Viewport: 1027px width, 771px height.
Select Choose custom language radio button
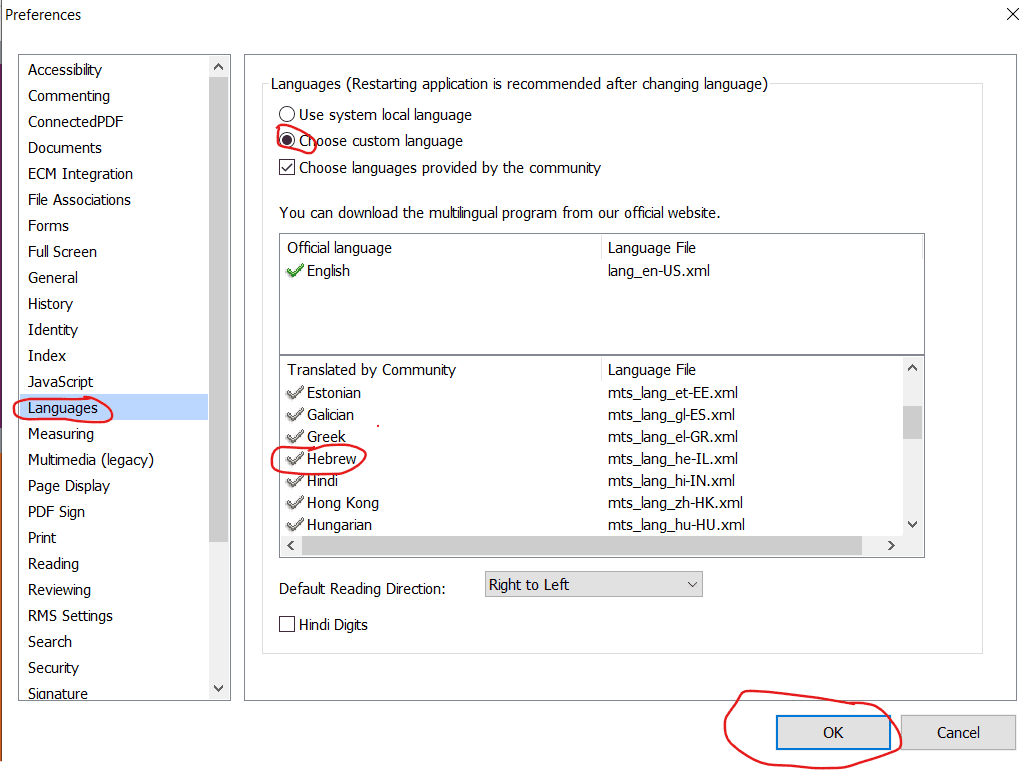pos(287,140)
